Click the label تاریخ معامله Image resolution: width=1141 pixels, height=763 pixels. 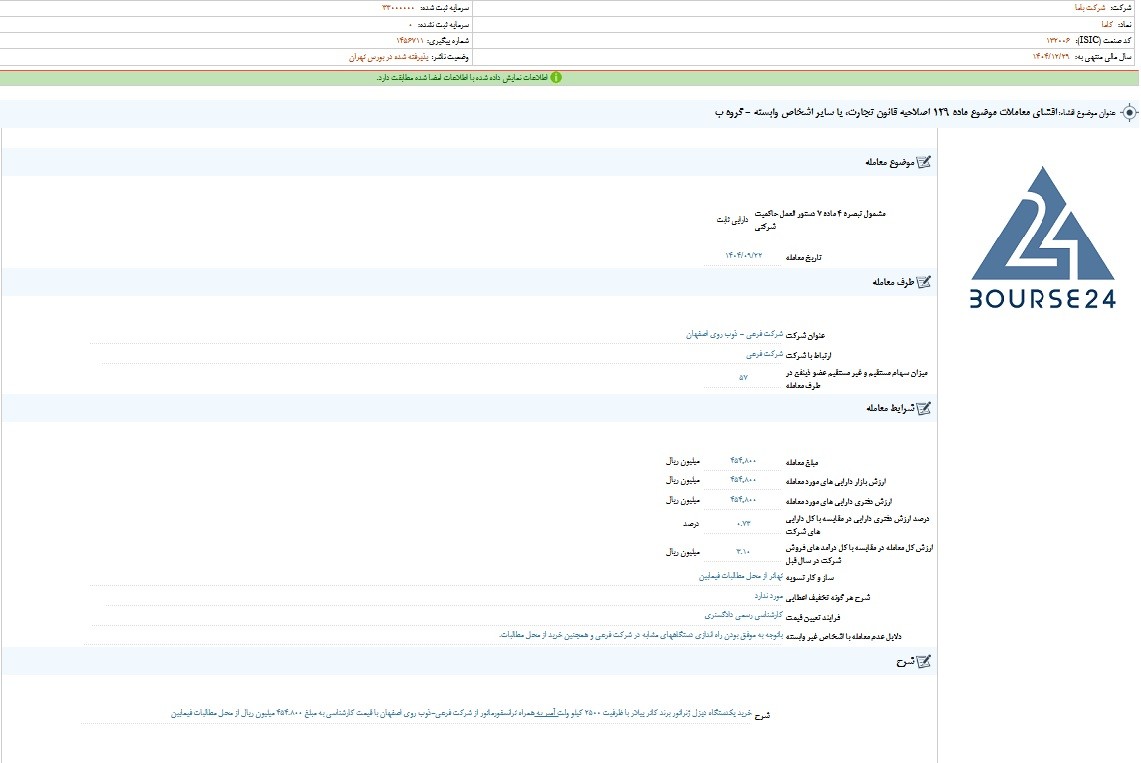click(x=804, y=257)
